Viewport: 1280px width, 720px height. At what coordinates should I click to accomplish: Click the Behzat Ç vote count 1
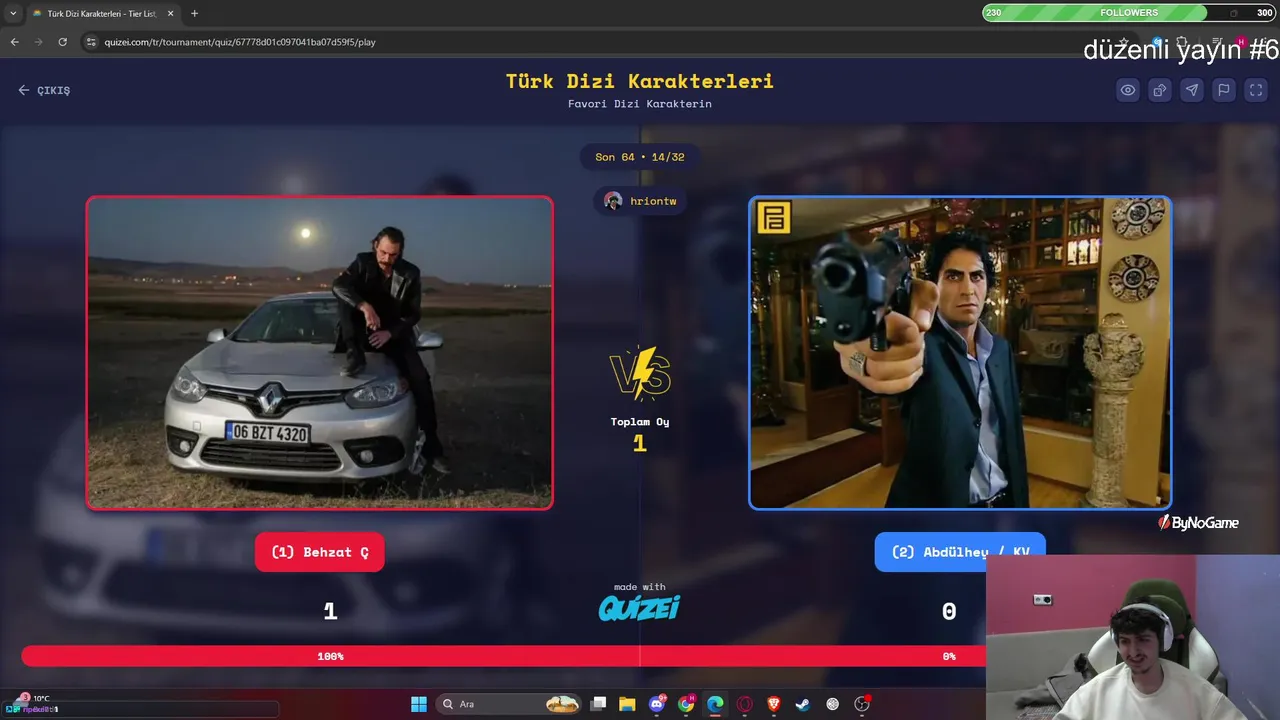(330, 611)
